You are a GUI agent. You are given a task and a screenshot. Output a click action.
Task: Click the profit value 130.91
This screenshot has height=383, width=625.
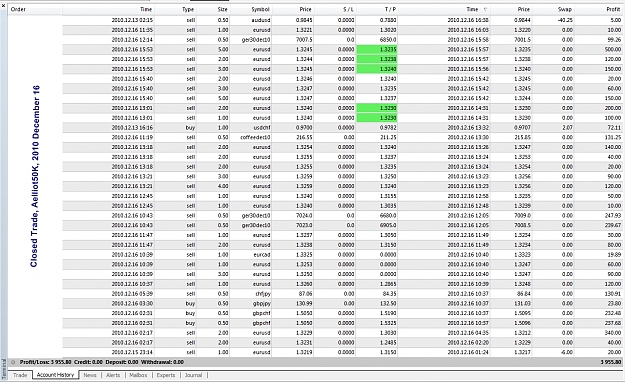[x=613, y=294]
